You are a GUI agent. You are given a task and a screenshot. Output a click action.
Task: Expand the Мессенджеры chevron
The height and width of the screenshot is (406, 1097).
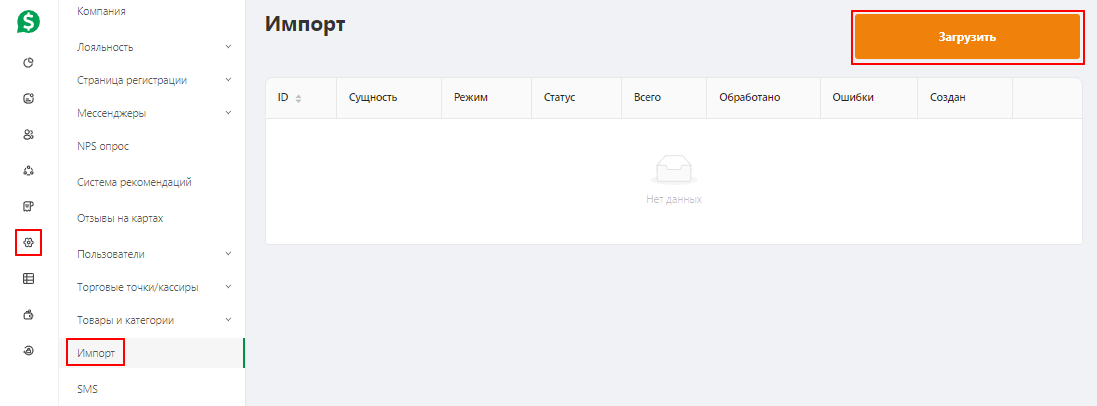[228, 113]
